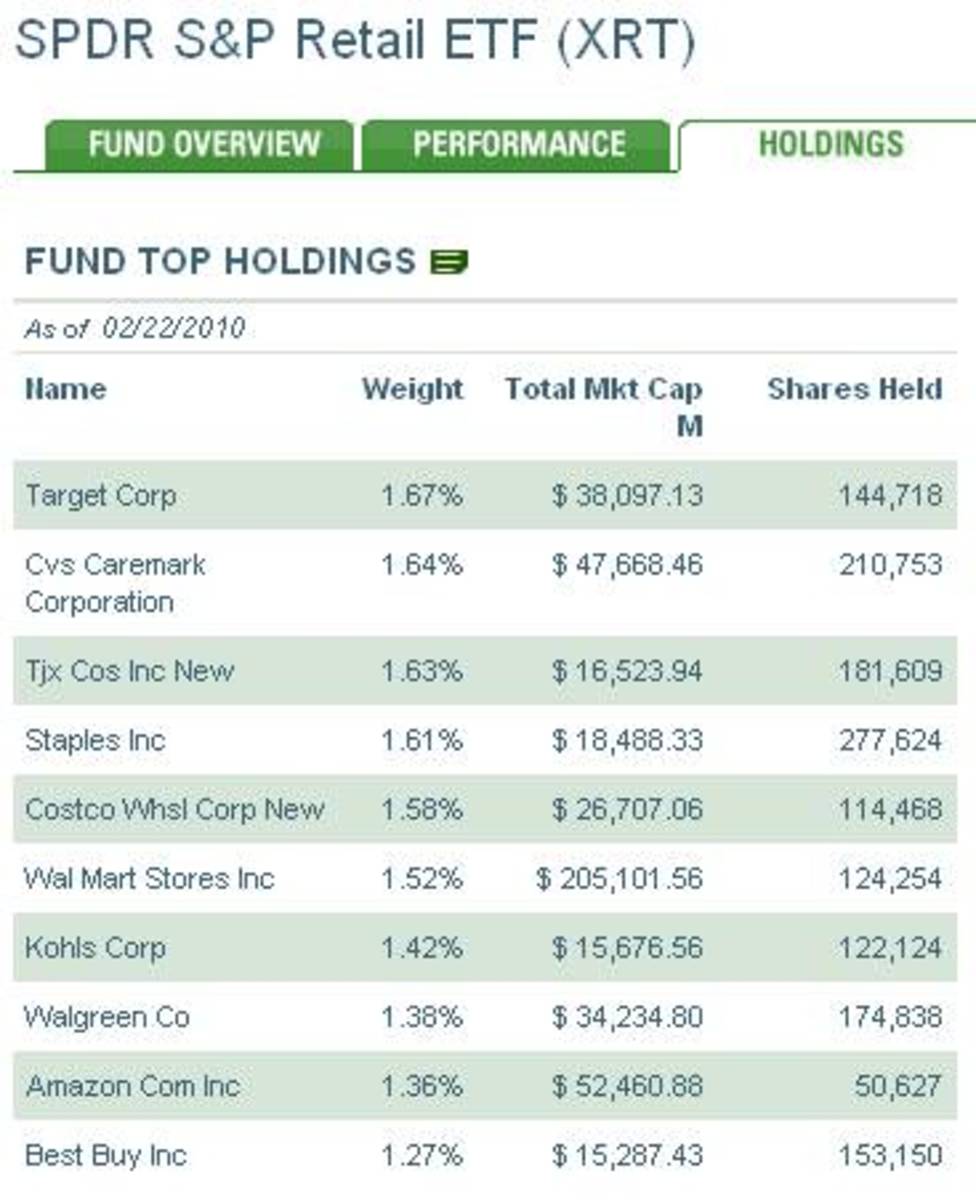
Task: Click the Name column header
Action: click(65, 389)
